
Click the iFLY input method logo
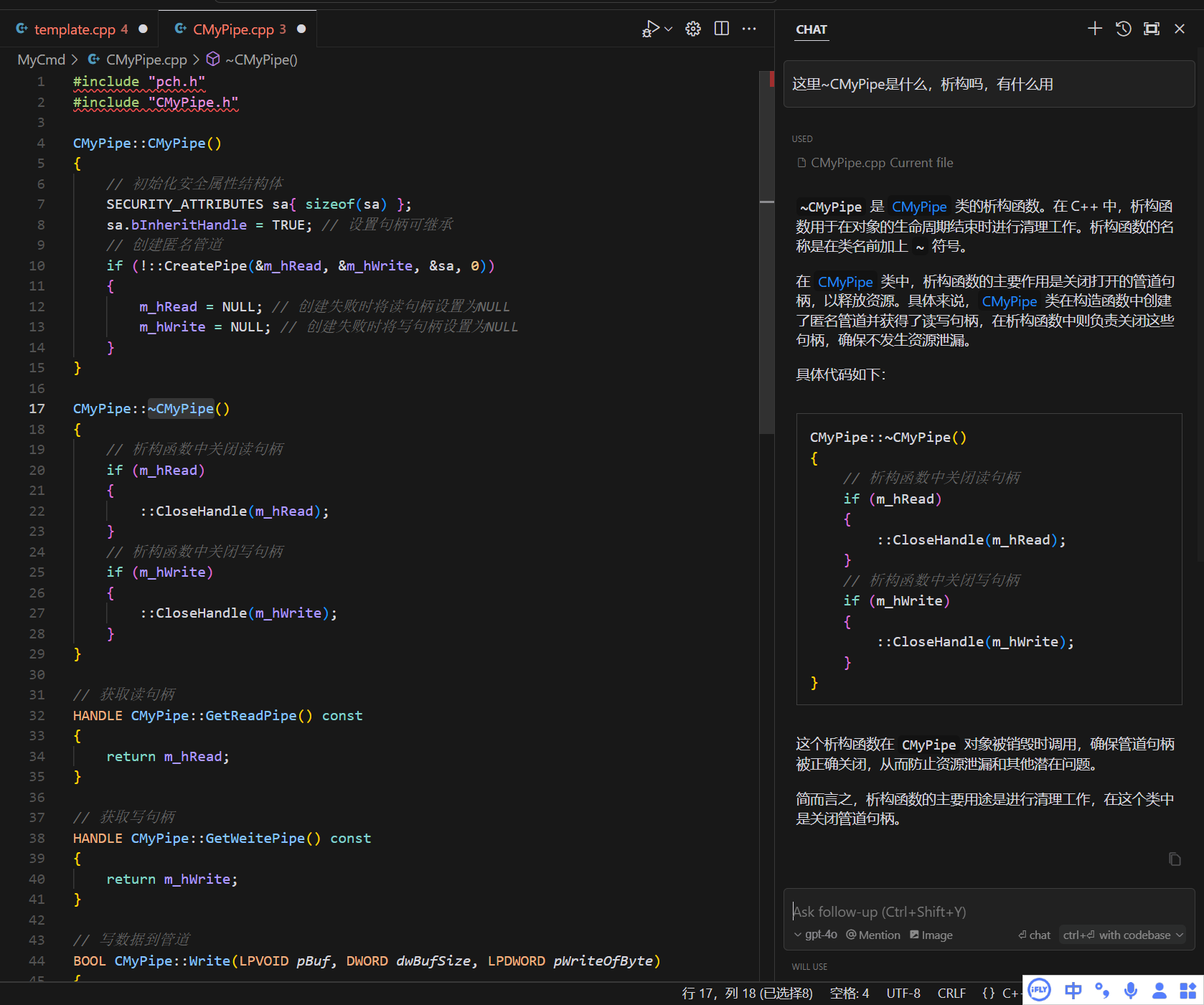tap(1039, 991)
